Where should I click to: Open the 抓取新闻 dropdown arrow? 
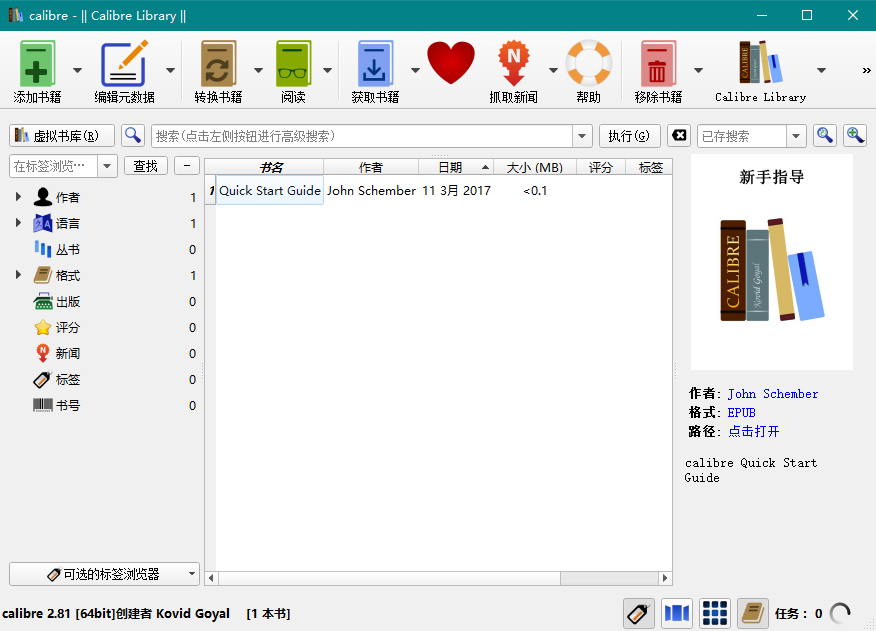[553, 70]
